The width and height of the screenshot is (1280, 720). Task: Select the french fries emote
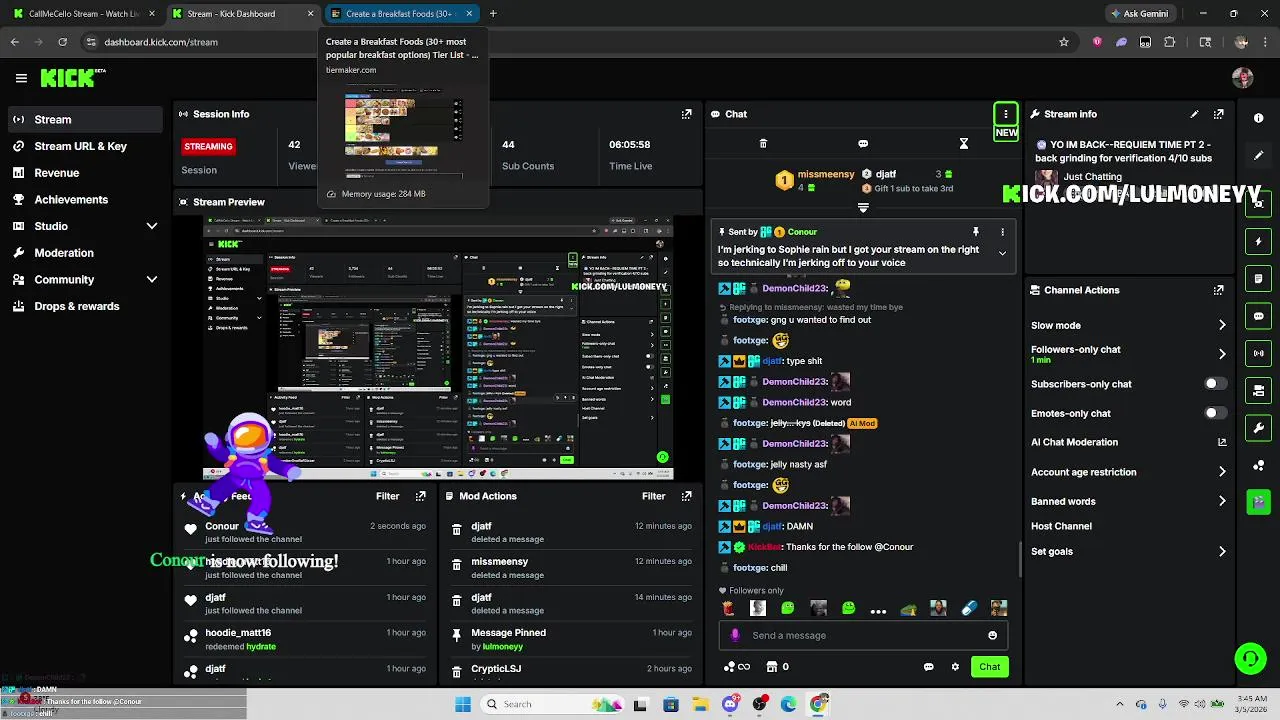point(728,608)
